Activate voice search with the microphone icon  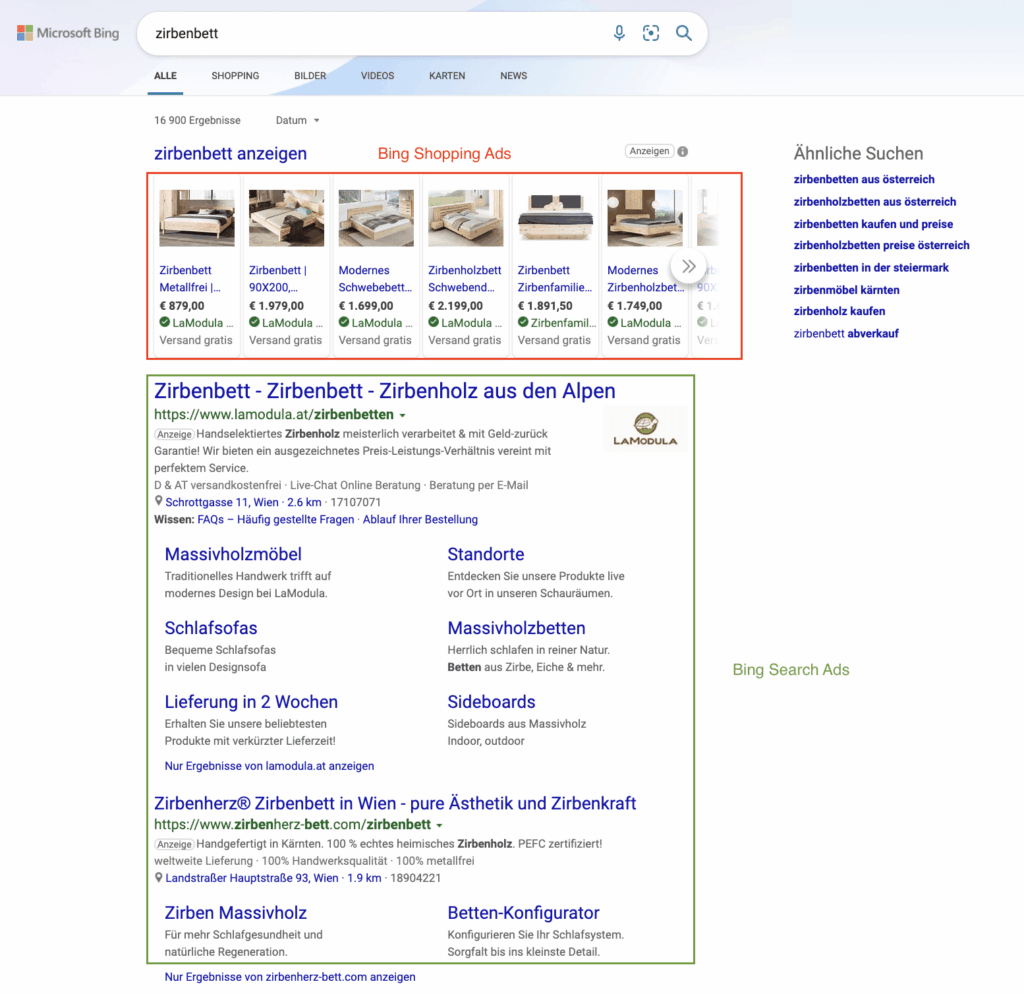(x=618, y=33)
